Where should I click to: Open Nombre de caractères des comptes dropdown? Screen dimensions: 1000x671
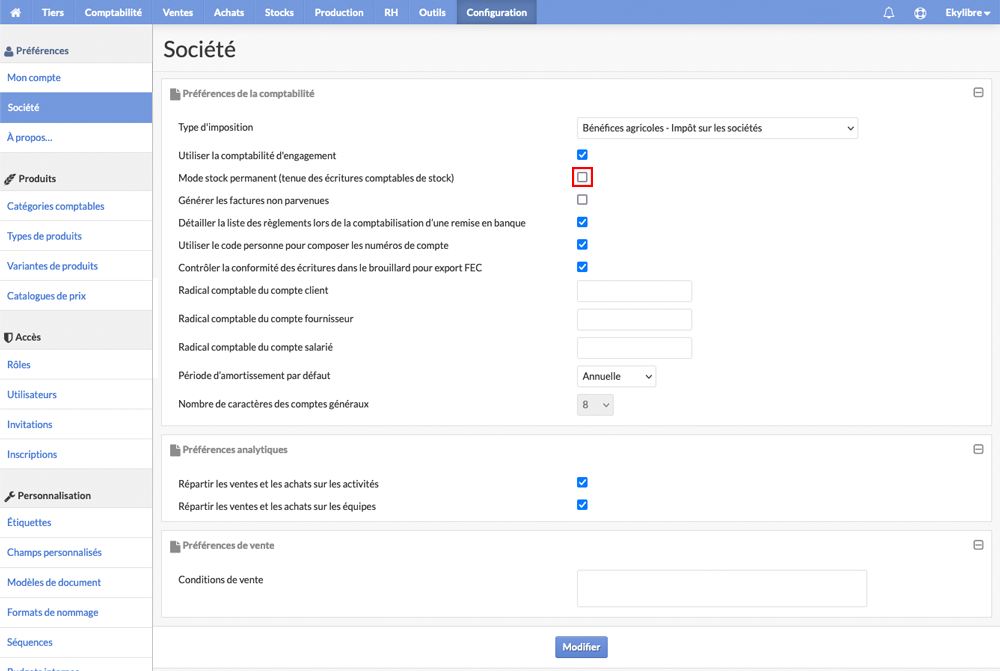(x=595, y=404)
